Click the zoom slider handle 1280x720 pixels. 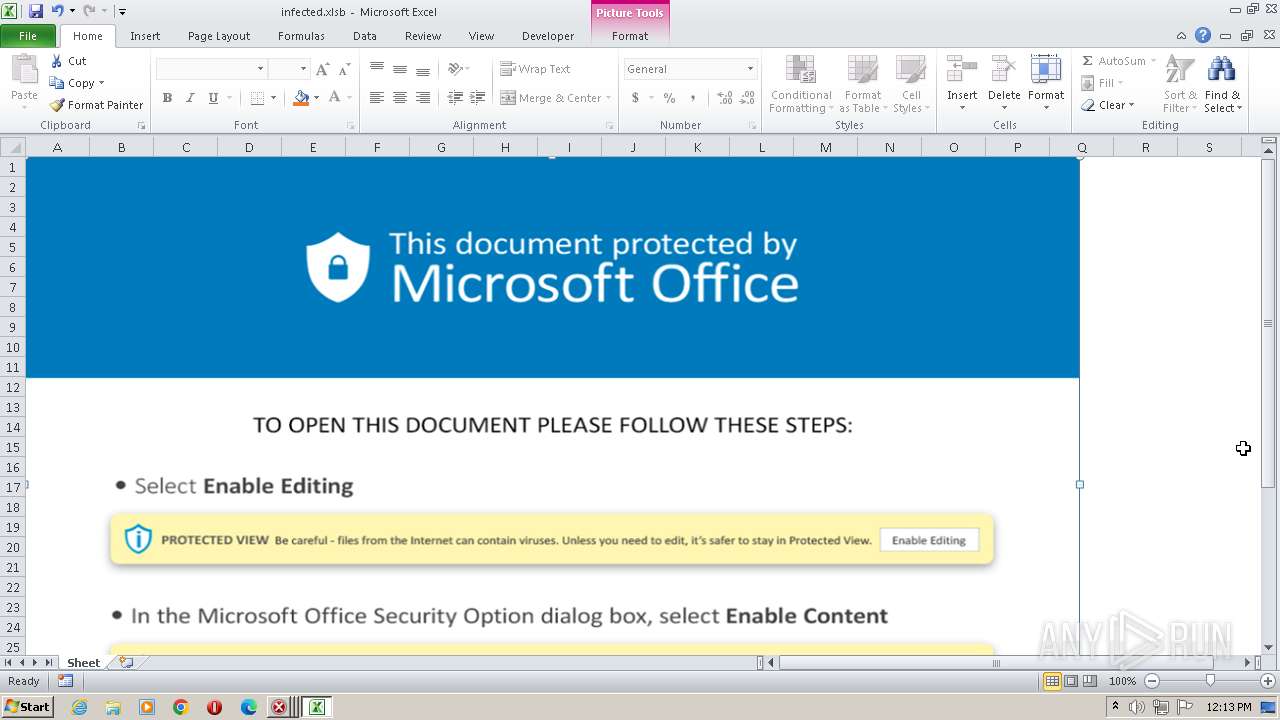[1210, 681]
